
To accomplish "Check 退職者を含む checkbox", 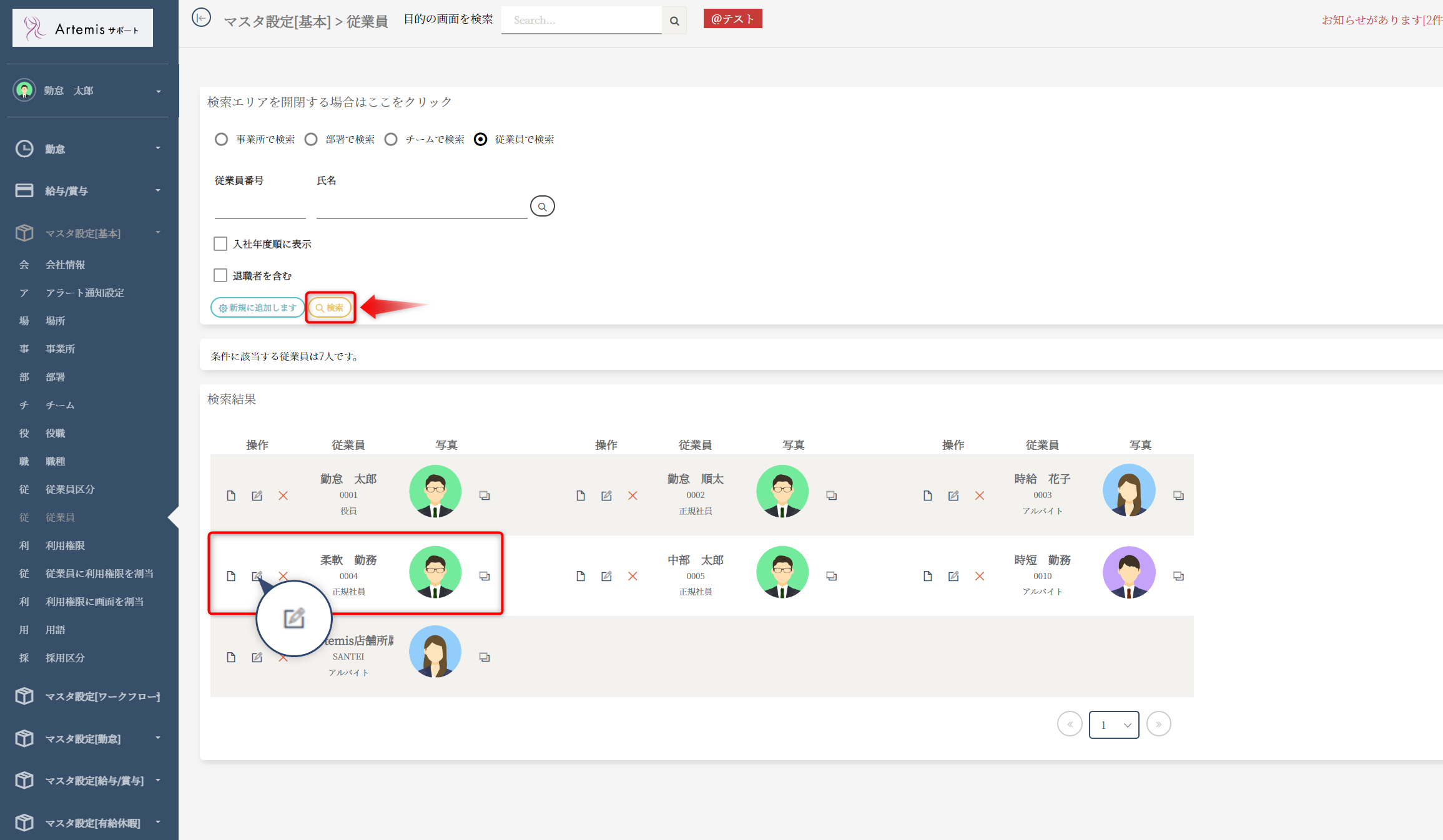I will pyautogui.click(x=220, y=275).
